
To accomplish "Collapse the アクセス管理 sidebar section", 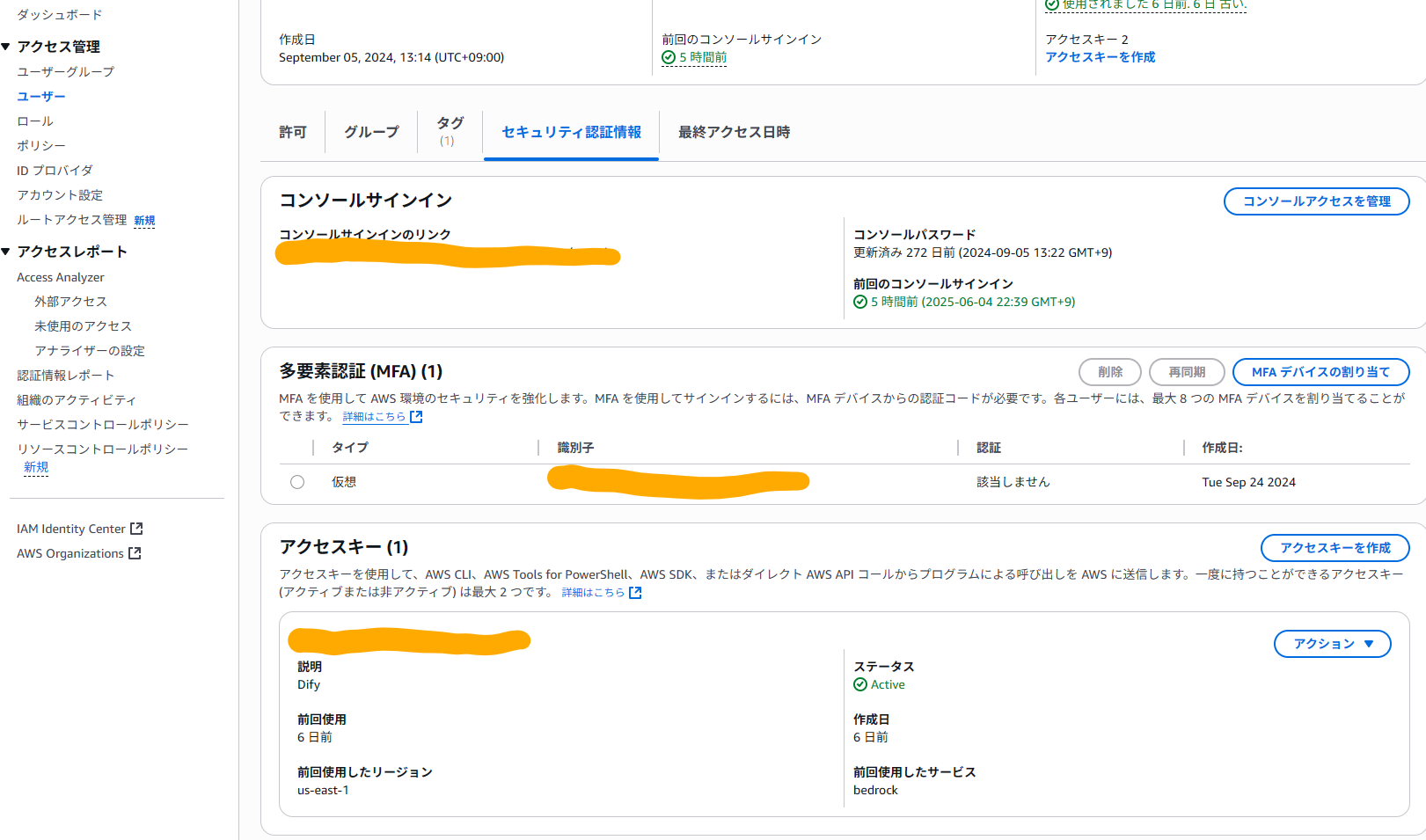I will [6, 47].
